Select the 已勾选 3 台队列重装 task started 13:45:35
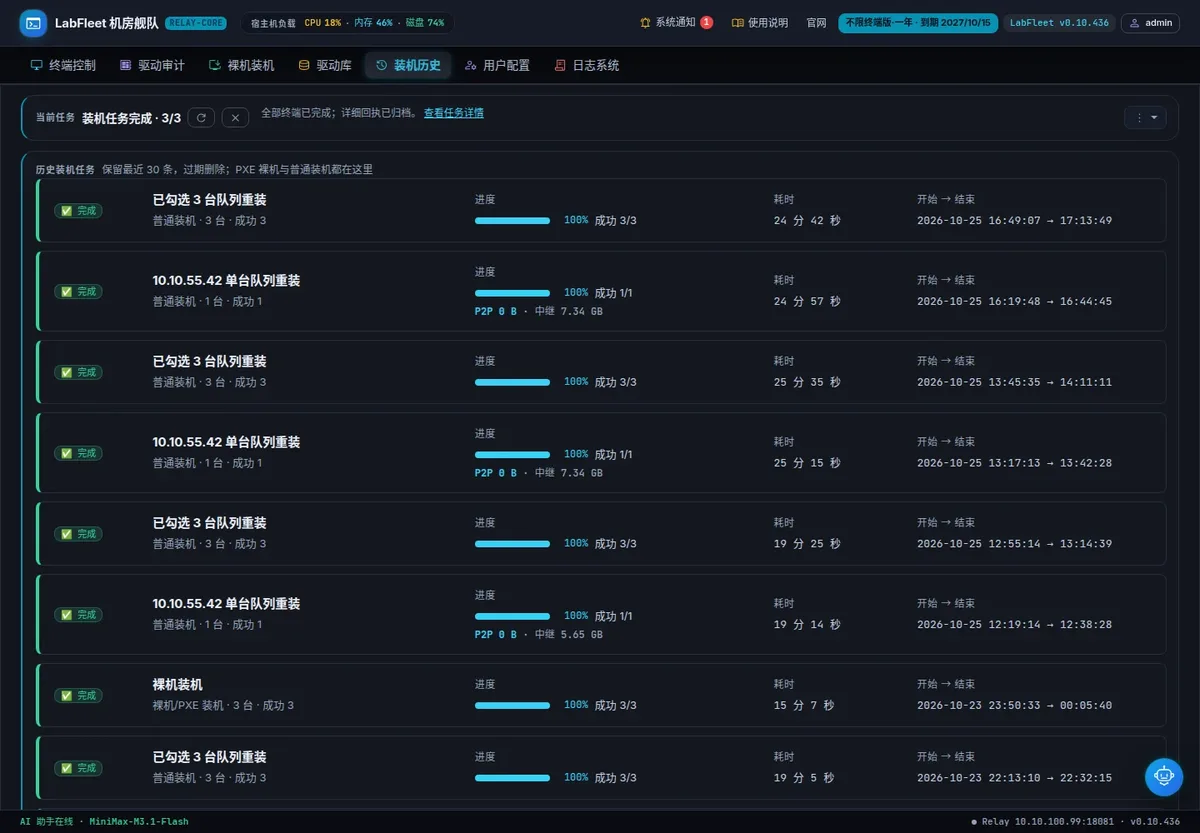The width and height of the screenshot is (1200, 833). (x=601, y=372)
